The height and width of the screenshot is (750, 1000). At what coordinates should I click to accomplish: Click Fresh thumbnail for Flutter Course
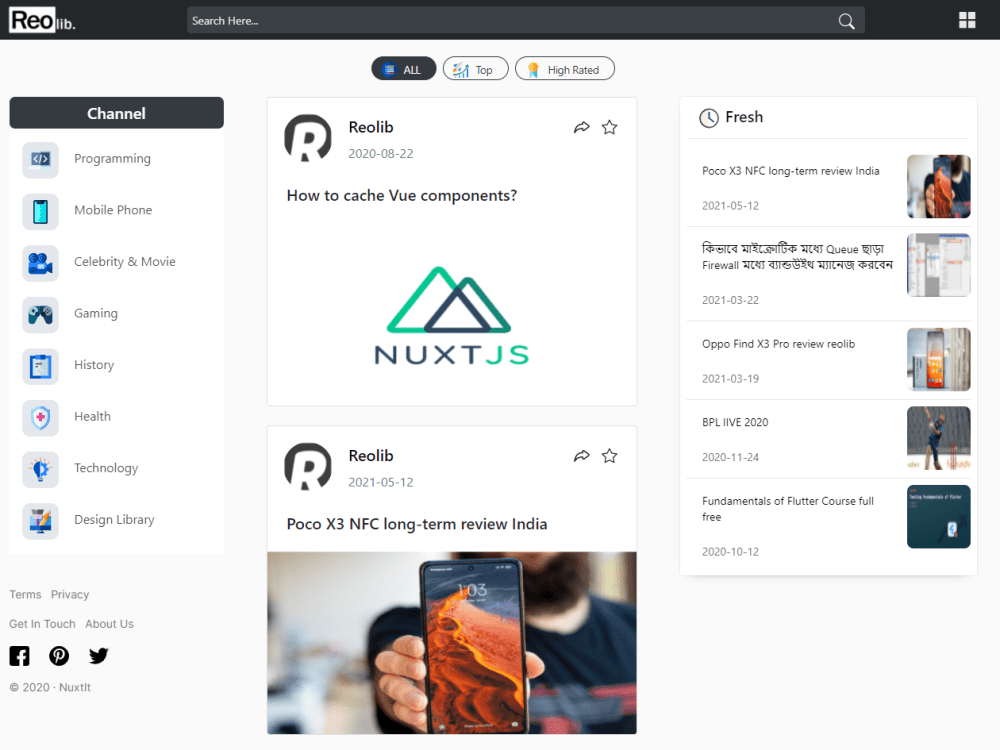pyautogui.click(x=939, y=517)
